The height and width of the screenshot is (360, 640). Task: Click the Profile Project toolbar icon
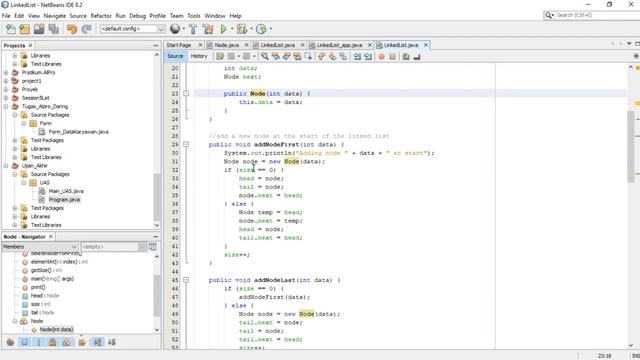tap(261, 29)
